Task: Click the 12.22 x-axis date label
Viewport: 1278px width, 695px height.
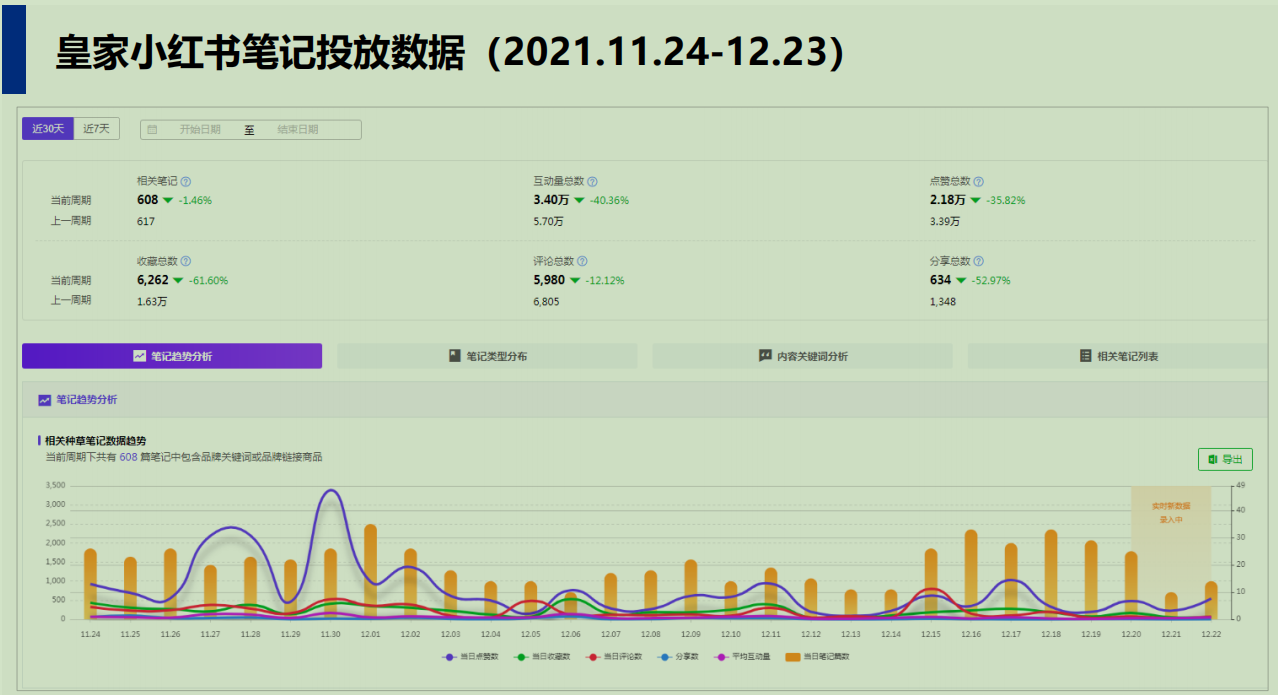Action: click(1211, 634)
